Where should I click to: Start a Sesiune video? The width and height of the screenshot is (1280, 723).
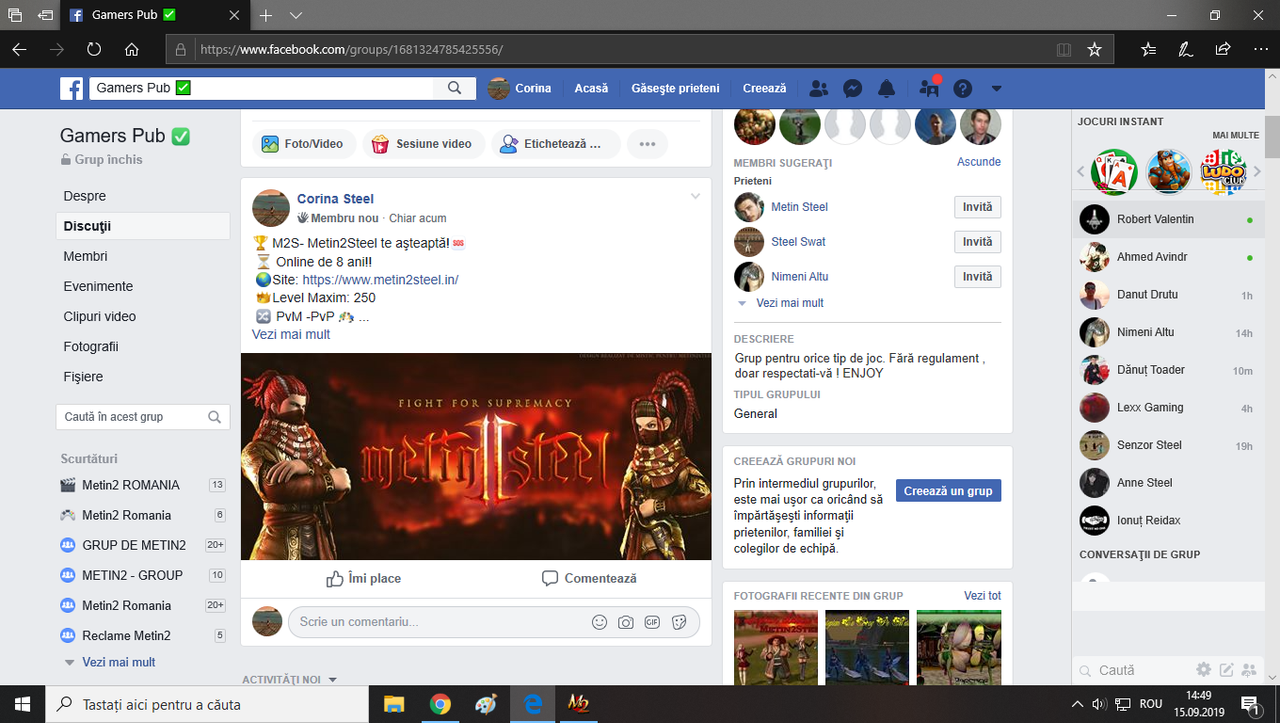[x=424, y=144]
